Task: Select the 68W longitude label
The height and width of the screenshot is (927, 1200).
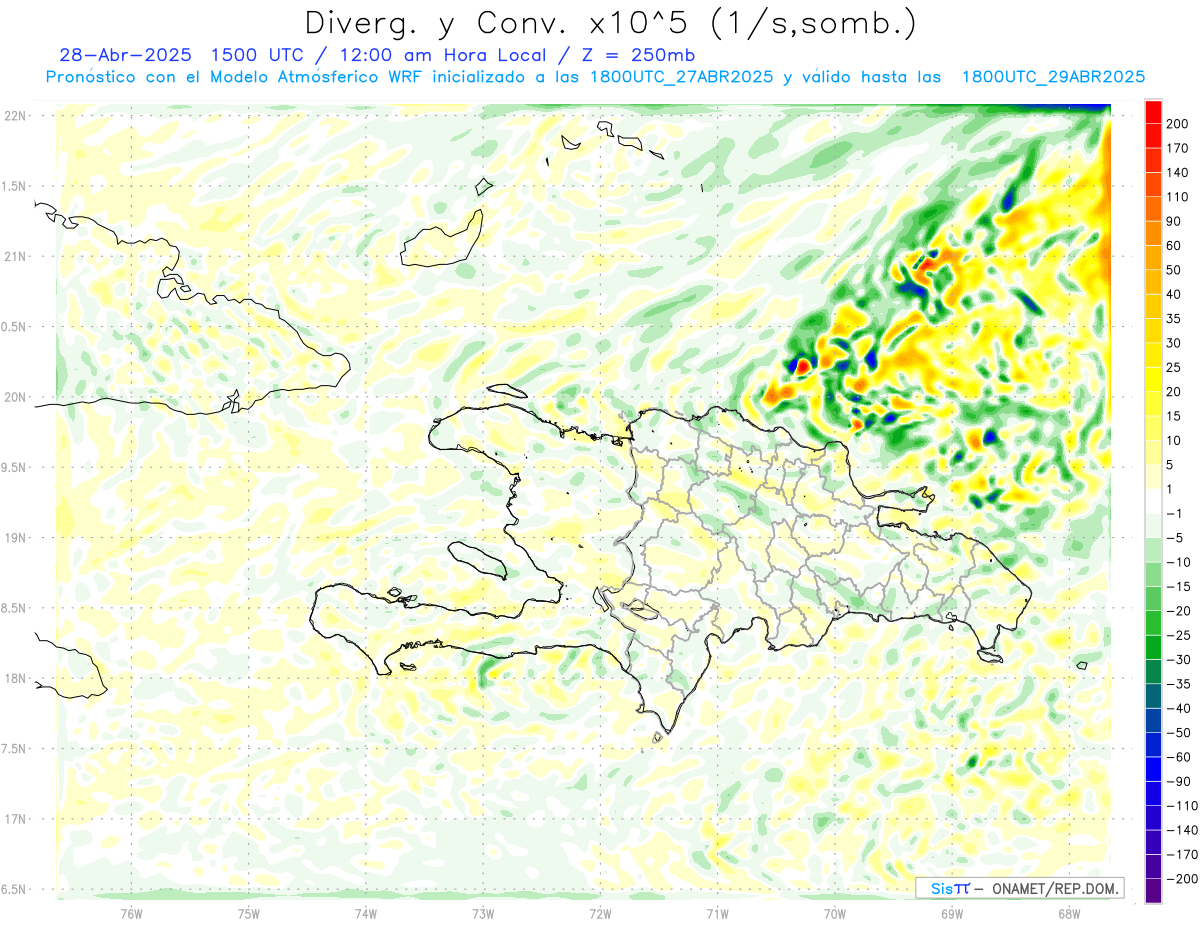Action: (x=1069, y=912)
